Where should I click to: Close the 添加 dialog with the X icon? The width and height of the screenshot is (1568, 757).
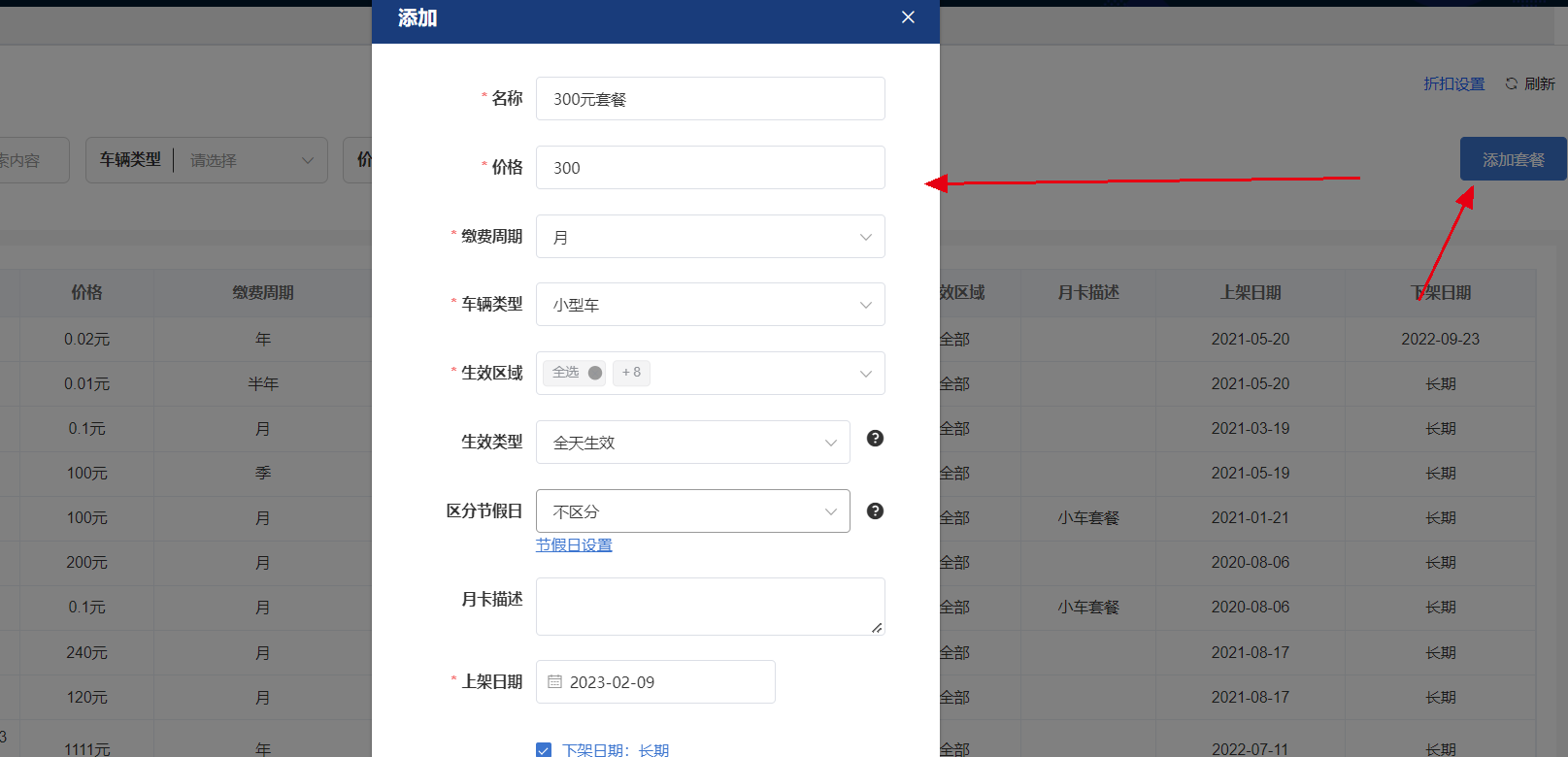tap(908, 17)
